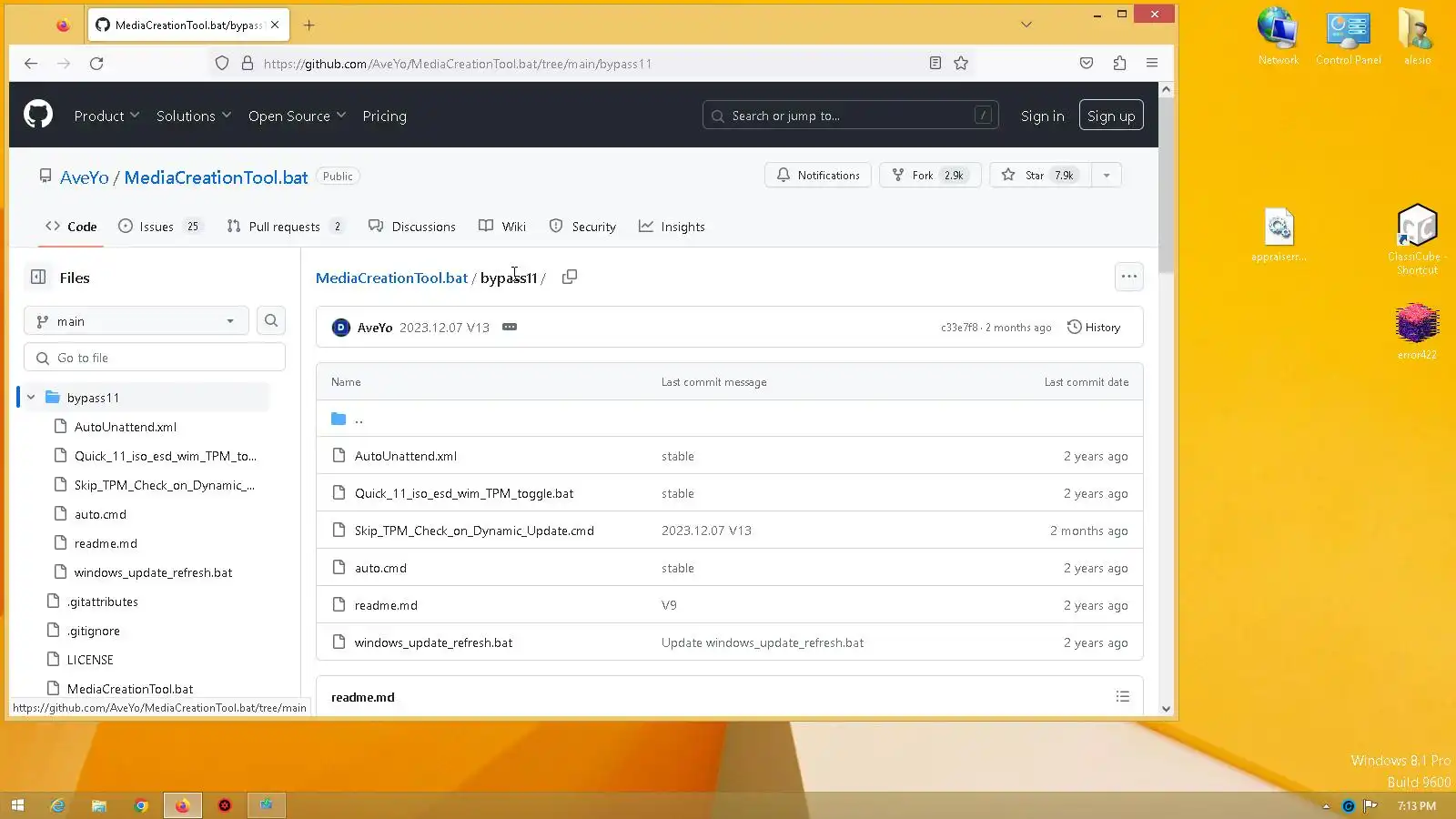Open Control Panel desktop icon
Image resolution: width=1456 pixels, height=819 pixels.
[1349, 36]
